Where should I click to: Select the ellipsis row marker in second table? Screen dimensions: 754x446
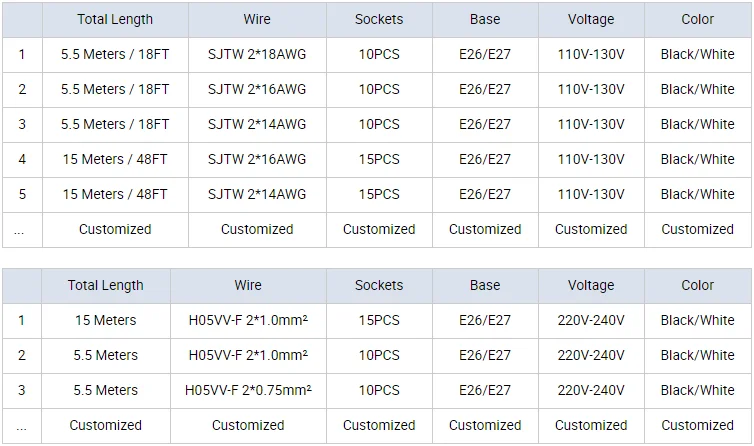(x=22, y=426)
